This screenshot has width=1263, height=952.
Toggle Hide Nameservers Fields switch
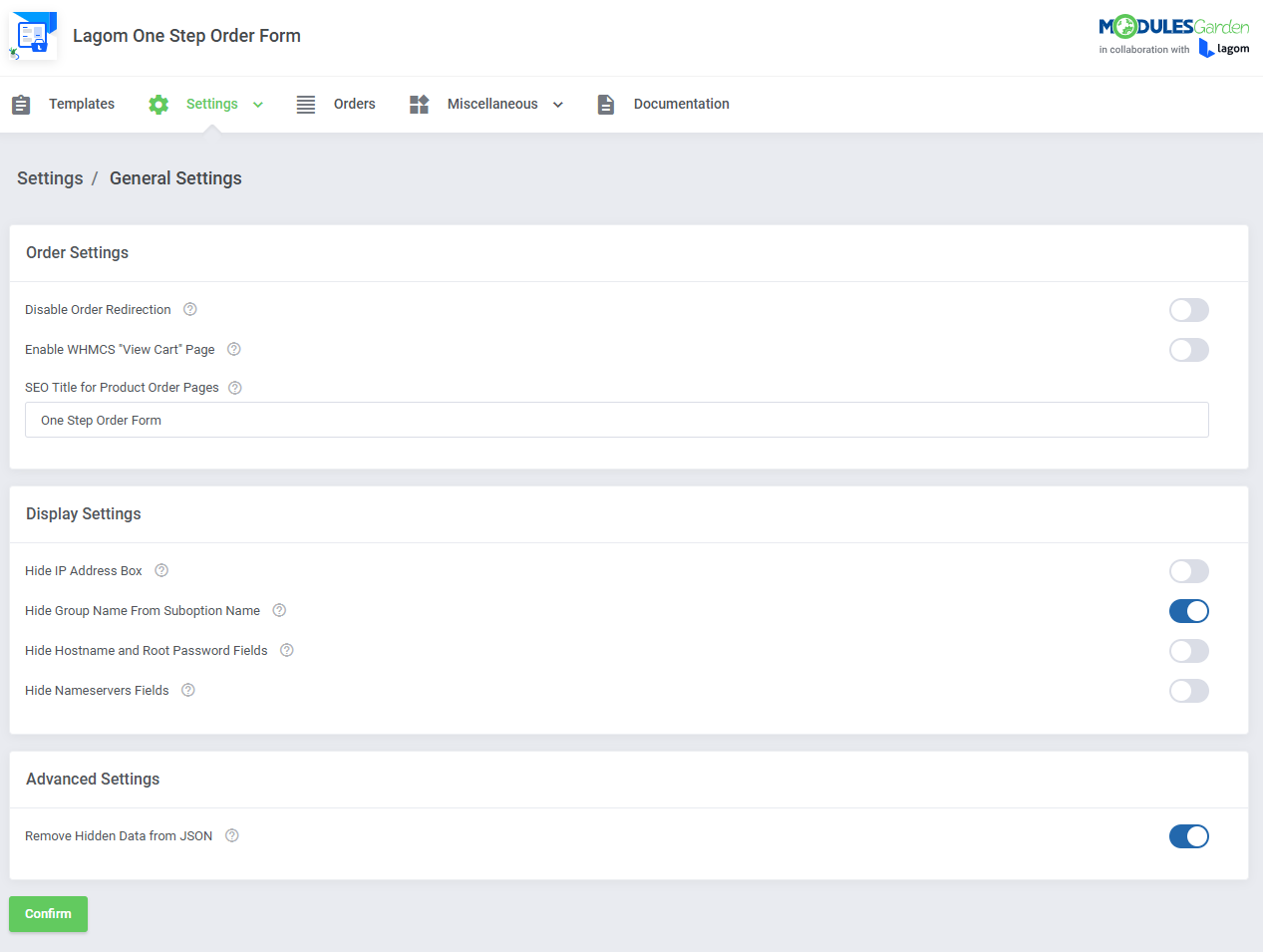[x=1189, y=691]
